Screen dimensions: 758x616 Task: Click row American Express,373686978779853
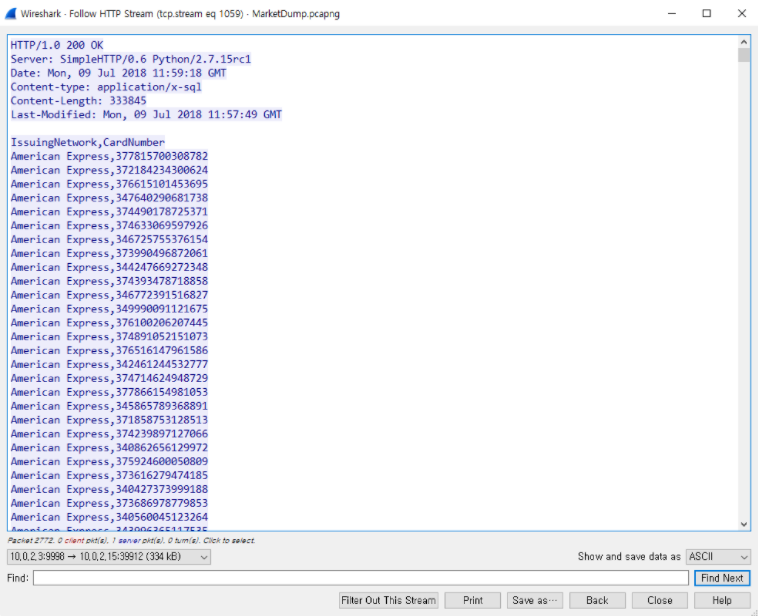click(109, 503)
